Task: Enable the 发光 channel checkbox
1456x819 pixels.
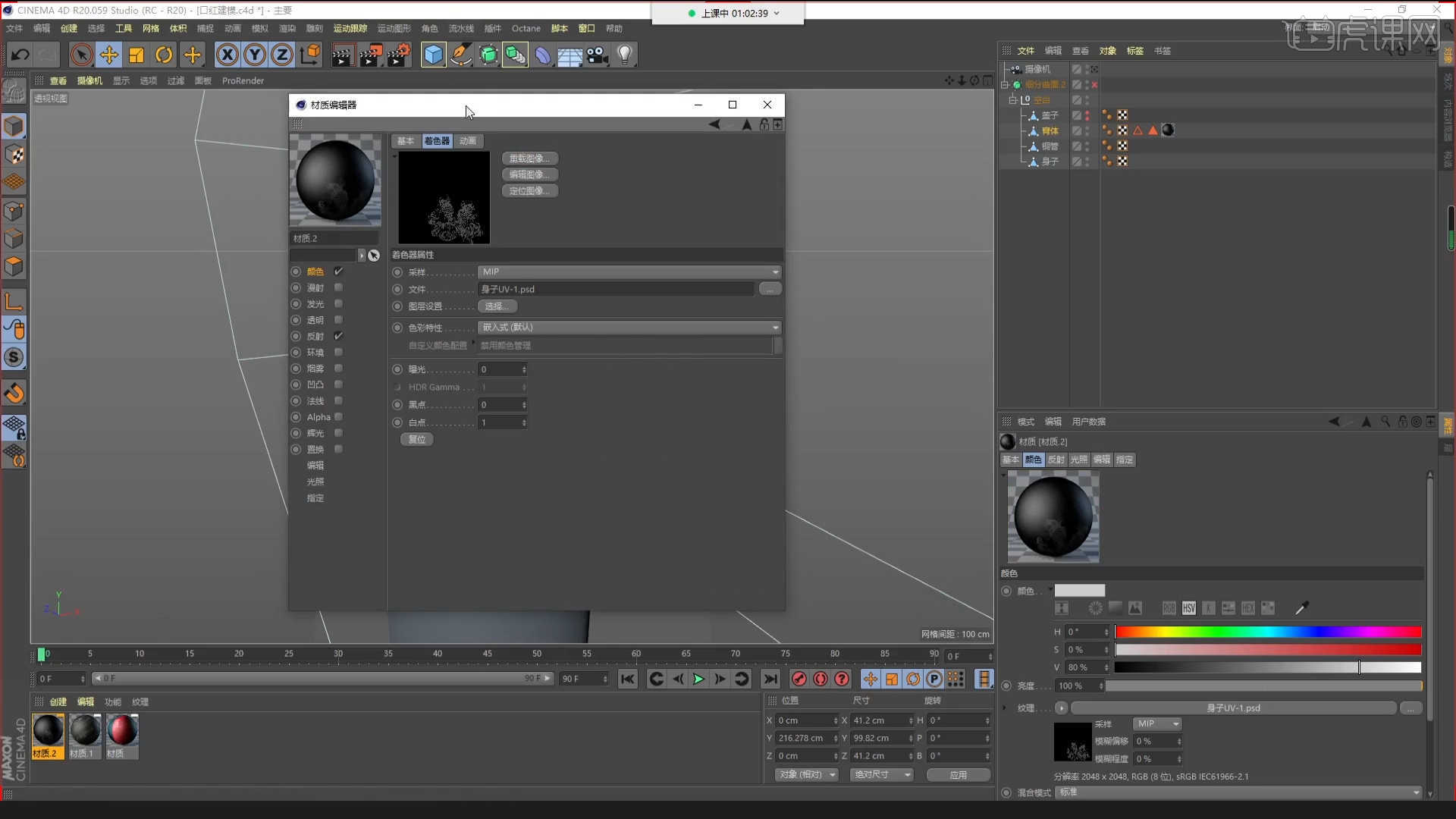Action: click(338, 304)
